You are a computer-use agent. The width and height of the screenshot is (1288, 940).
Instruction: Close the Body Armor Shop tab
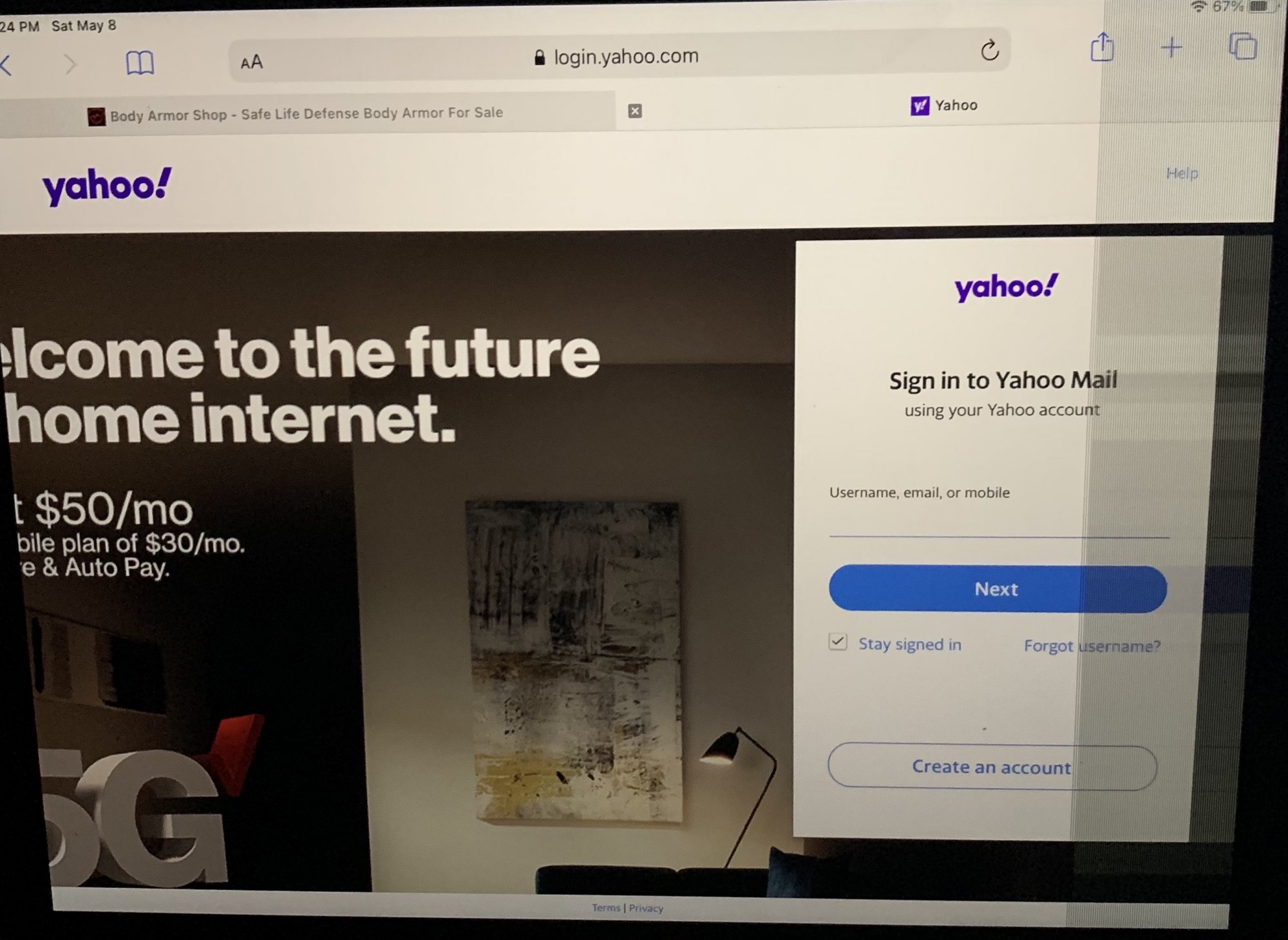pyautogui.click(x=635, y=111)
